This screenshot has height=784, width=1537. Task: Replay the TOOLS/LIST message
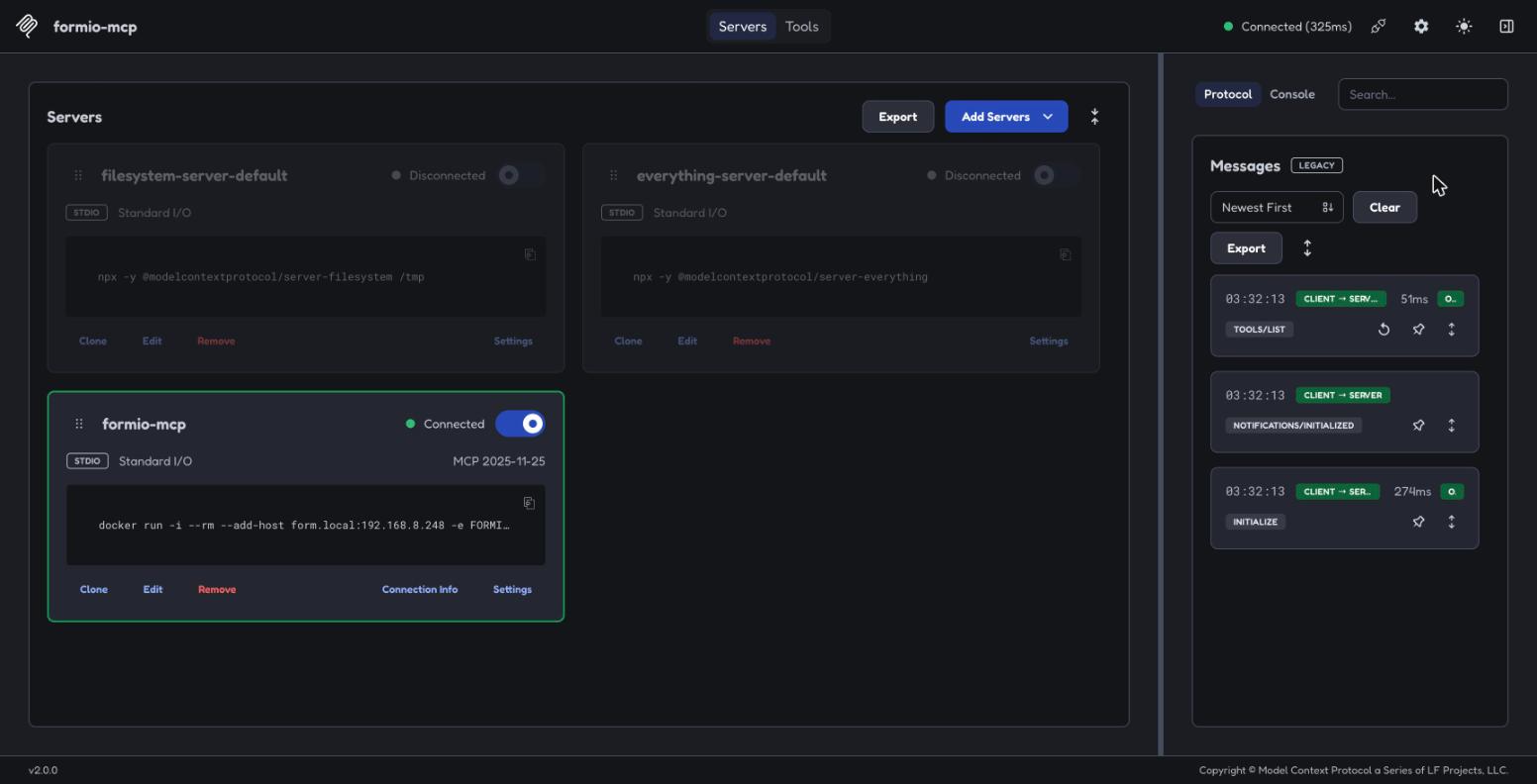point(1383,330)
